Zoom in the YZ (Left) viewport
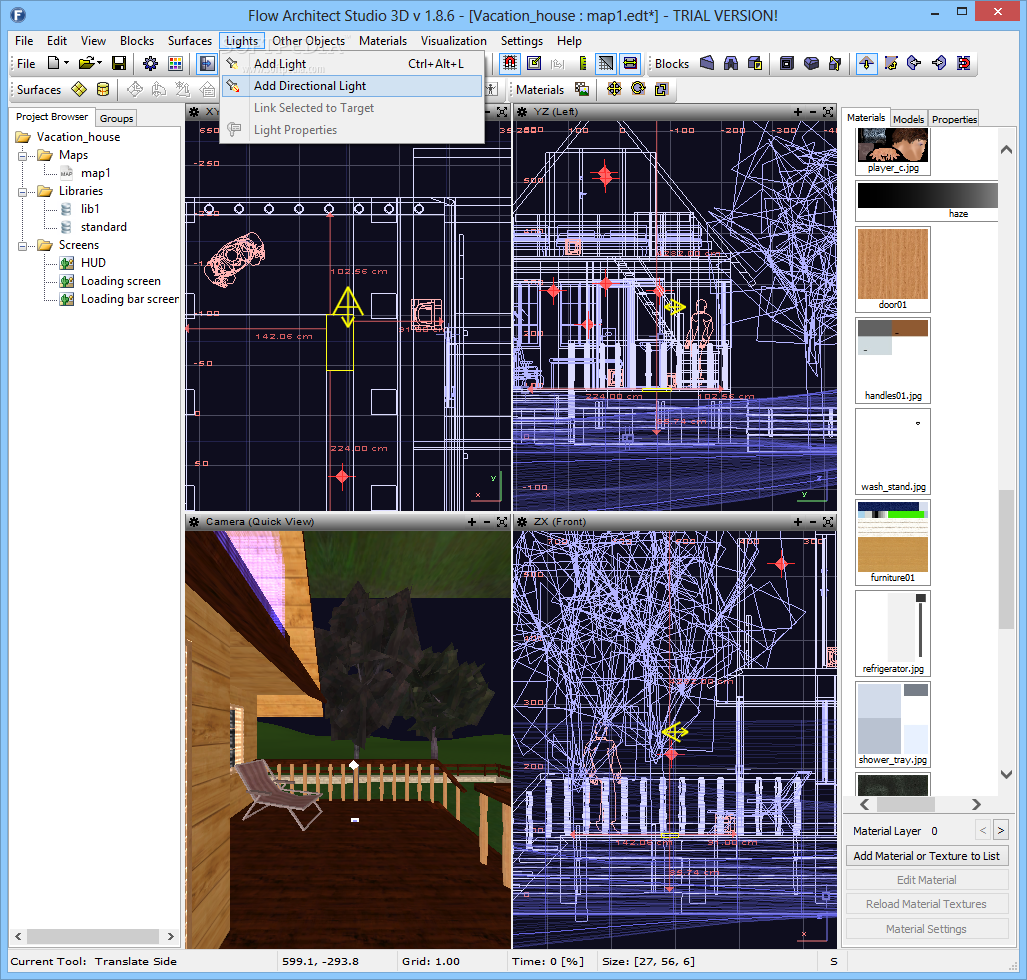 798,112
